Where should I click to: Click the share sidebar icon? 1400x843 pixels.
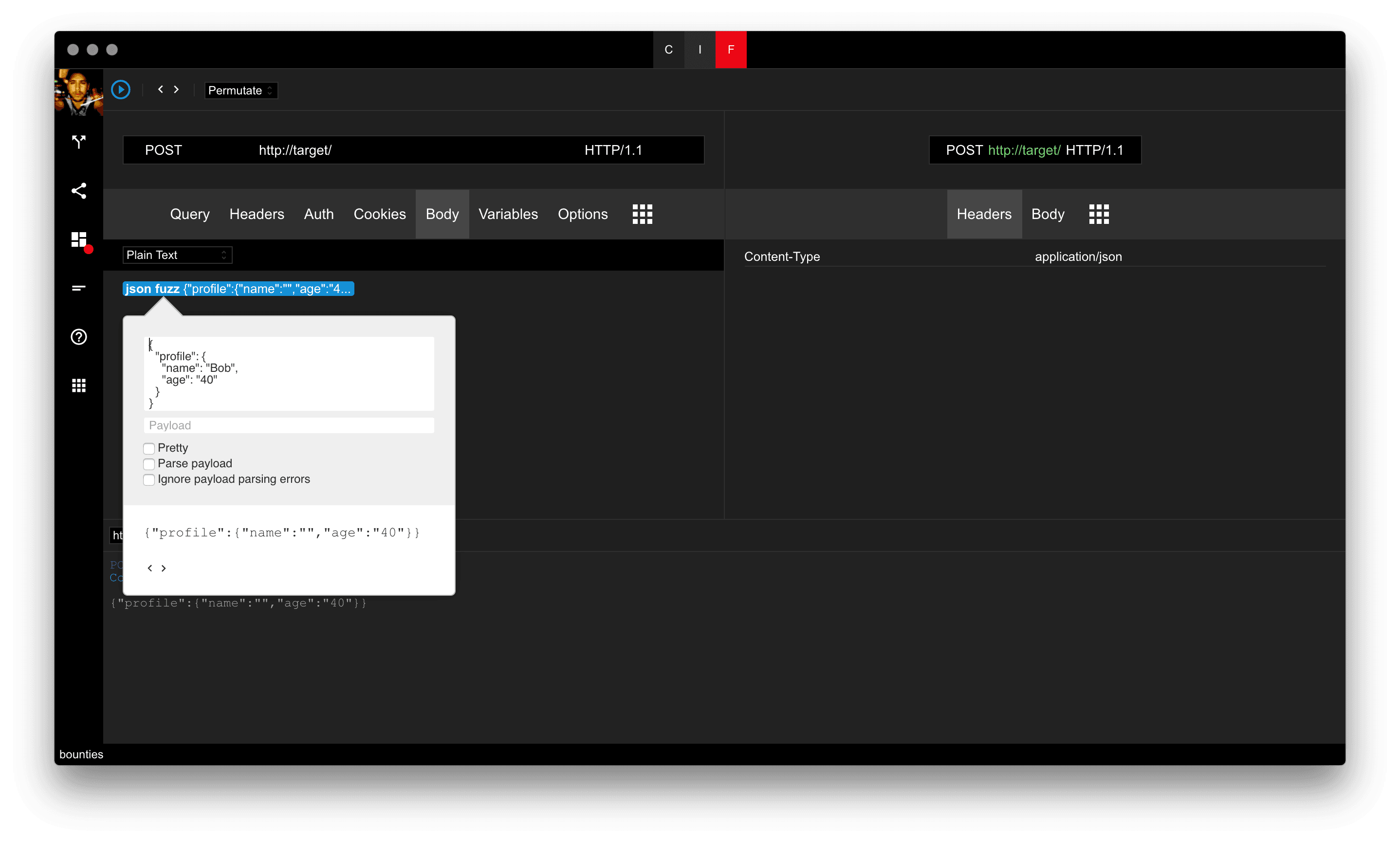(x=79, y=190)
